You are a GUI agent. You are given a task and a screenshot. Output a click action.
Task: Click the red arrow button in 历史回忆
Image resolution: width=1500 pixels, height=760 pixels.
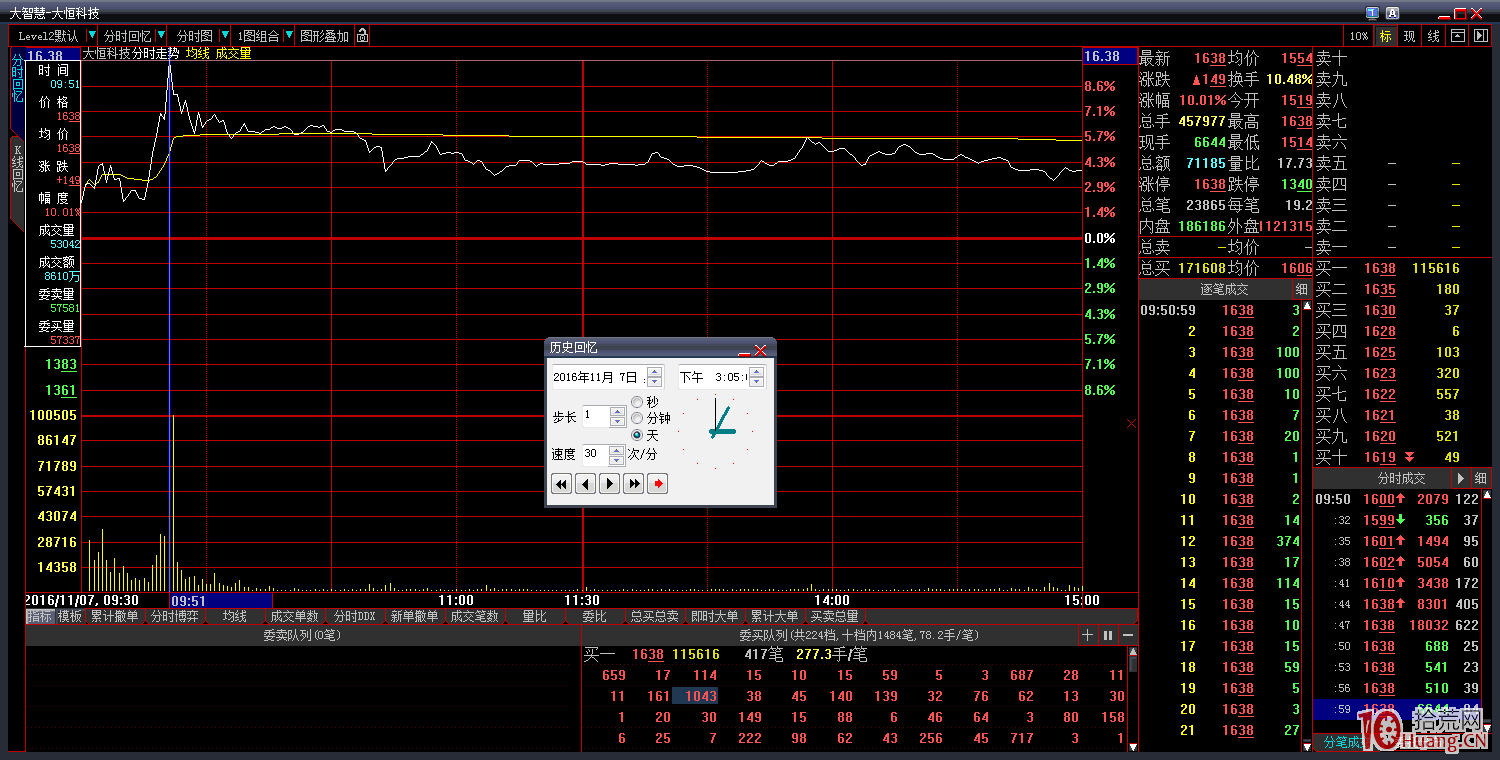click(658, 484)
